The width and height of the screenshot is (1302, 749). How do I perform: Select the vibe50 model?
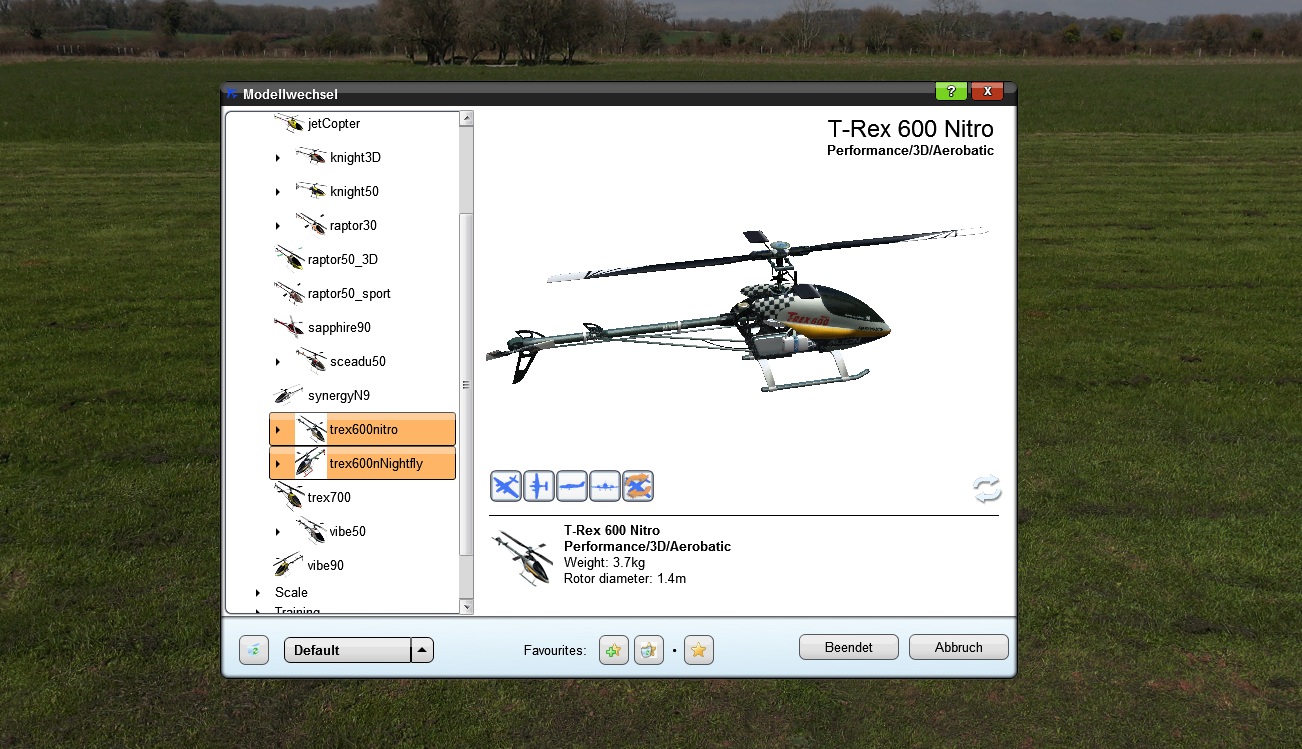point(347,531)
